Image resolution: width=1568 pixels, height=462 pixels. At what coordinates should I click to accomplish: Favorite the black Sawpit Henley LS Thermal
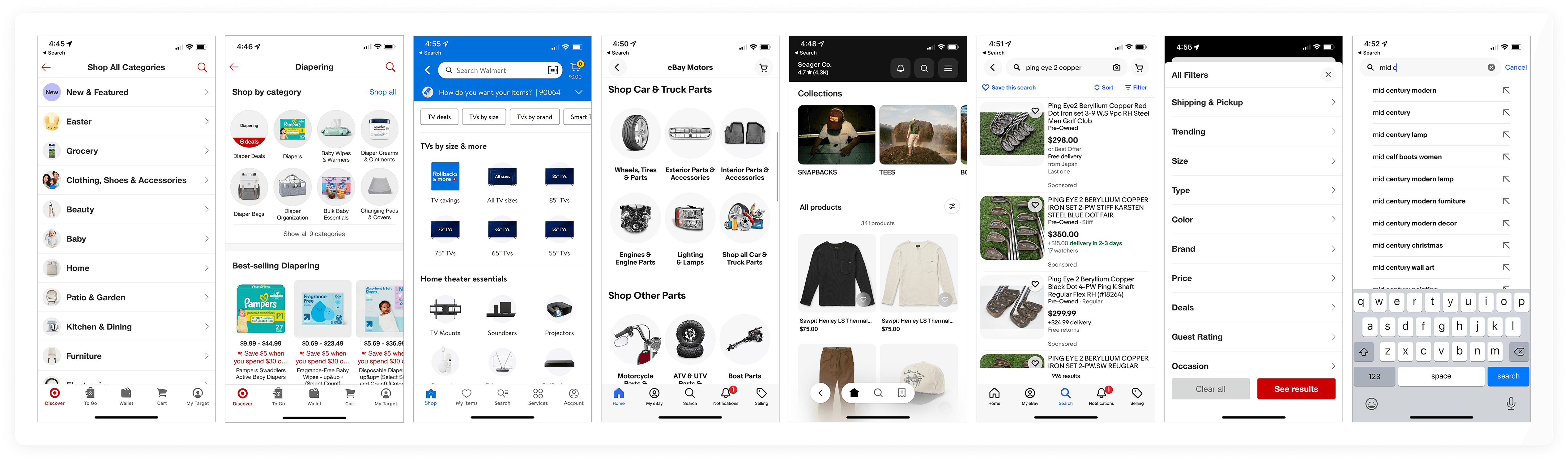863,299
